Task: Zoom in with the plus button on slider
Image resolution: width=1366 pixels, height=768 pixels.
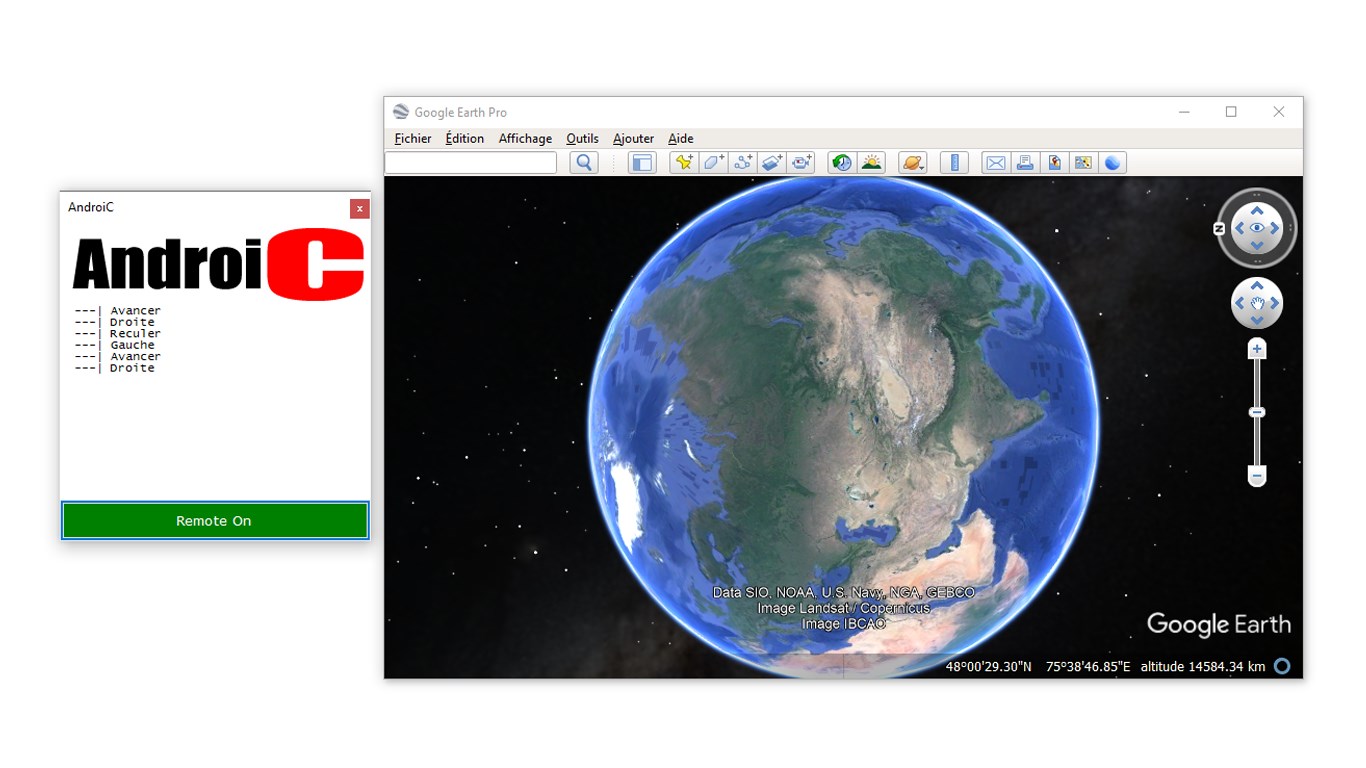Action: (1257, 349)
